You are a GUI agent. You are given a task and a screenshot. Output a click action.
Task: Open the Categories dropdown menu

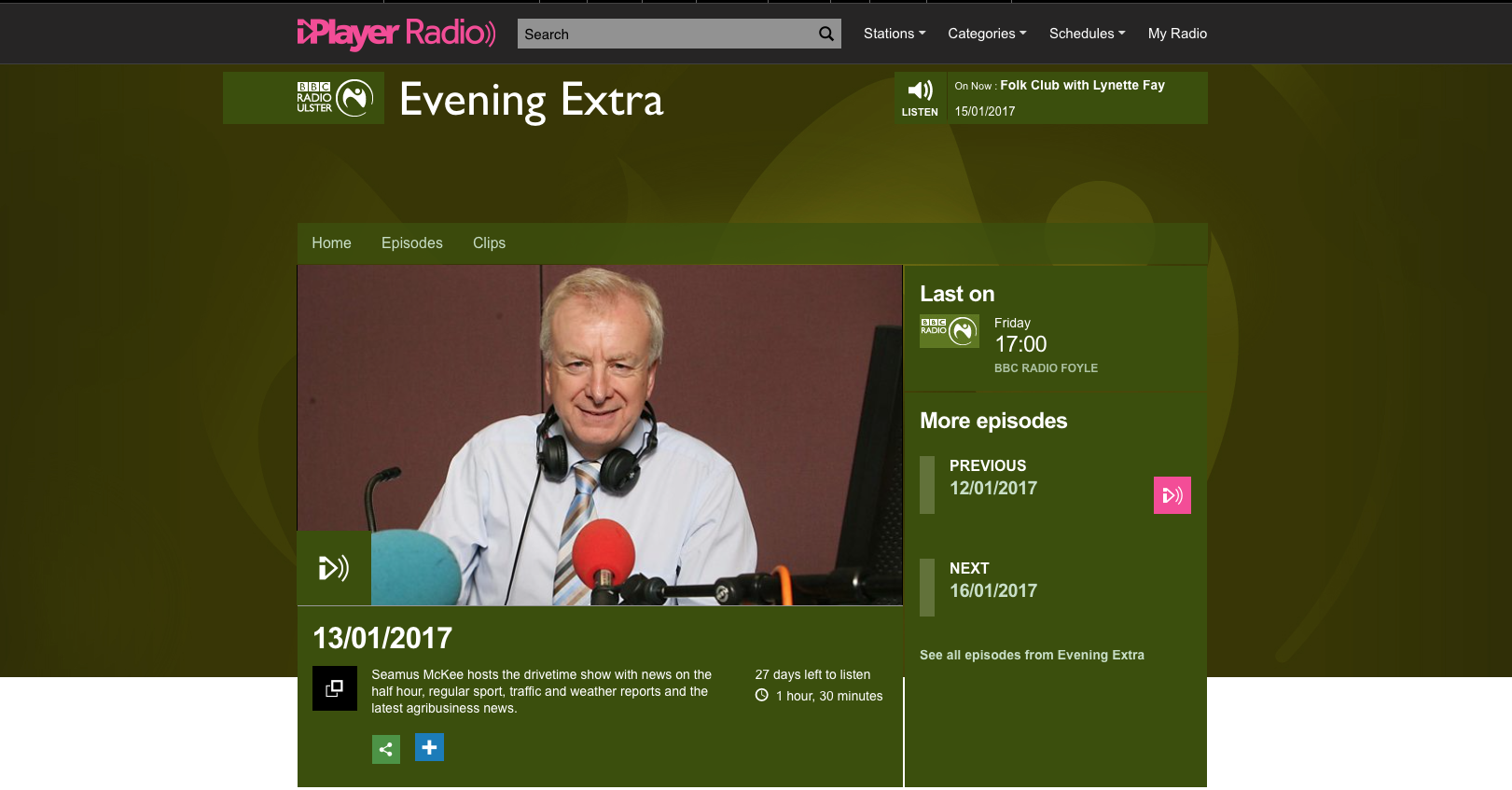[987, 34]
